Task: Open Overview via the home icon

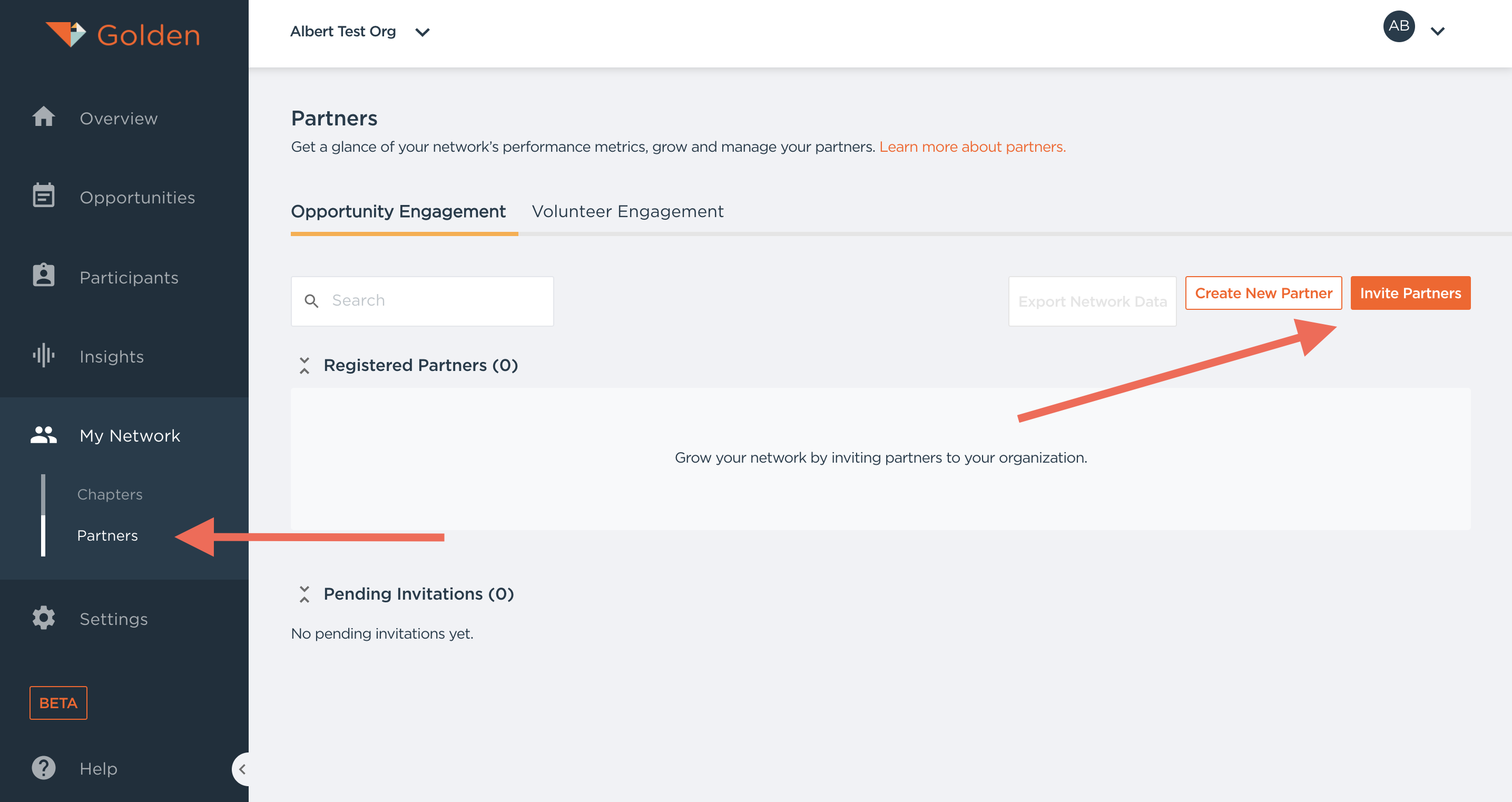Action: pyautogui.click(x=43, y=117)
